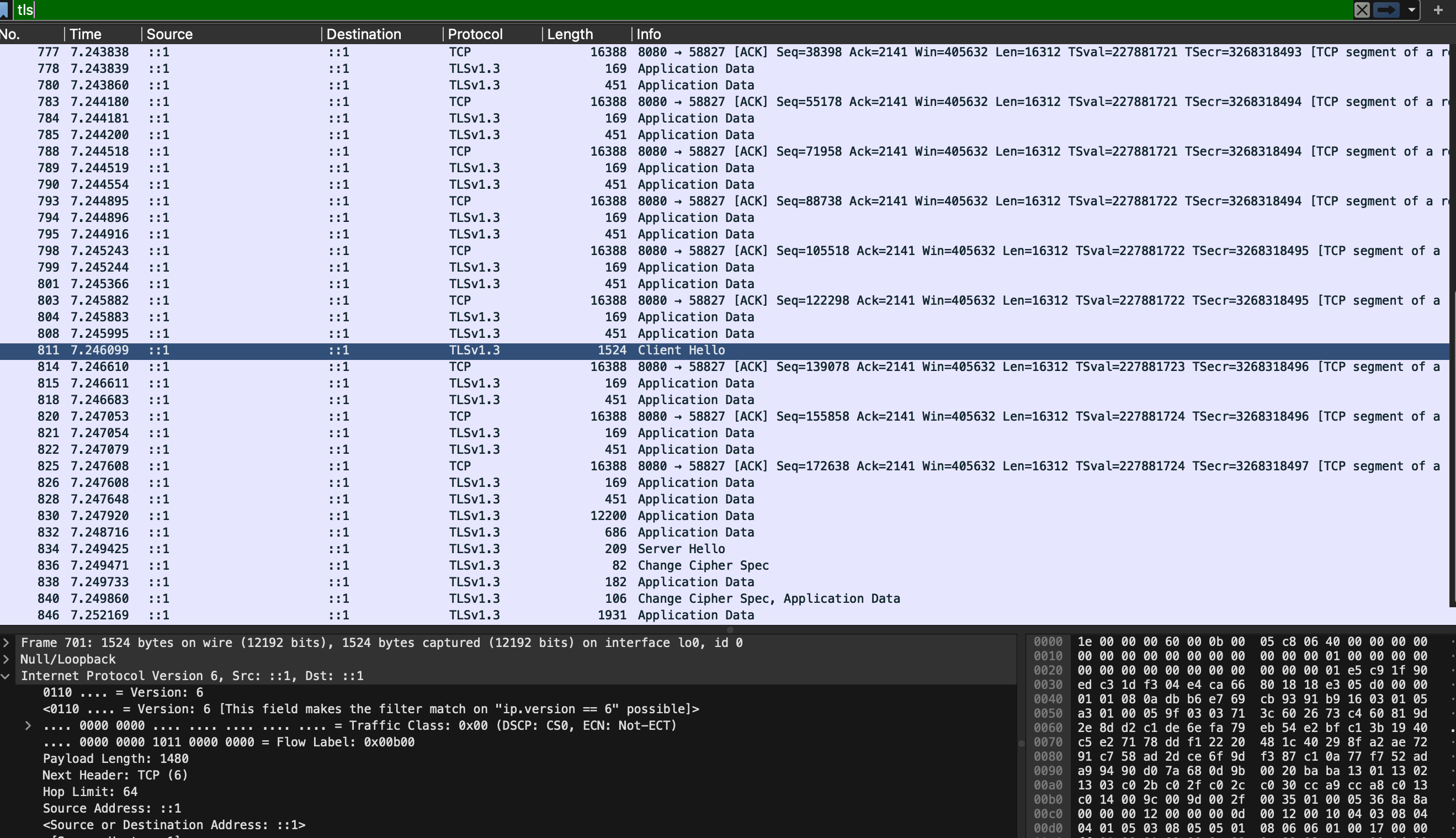The image size is (1456, 838).
Task: Collapse the Internet Protocol Version 6 section
Action: [6, 676]
